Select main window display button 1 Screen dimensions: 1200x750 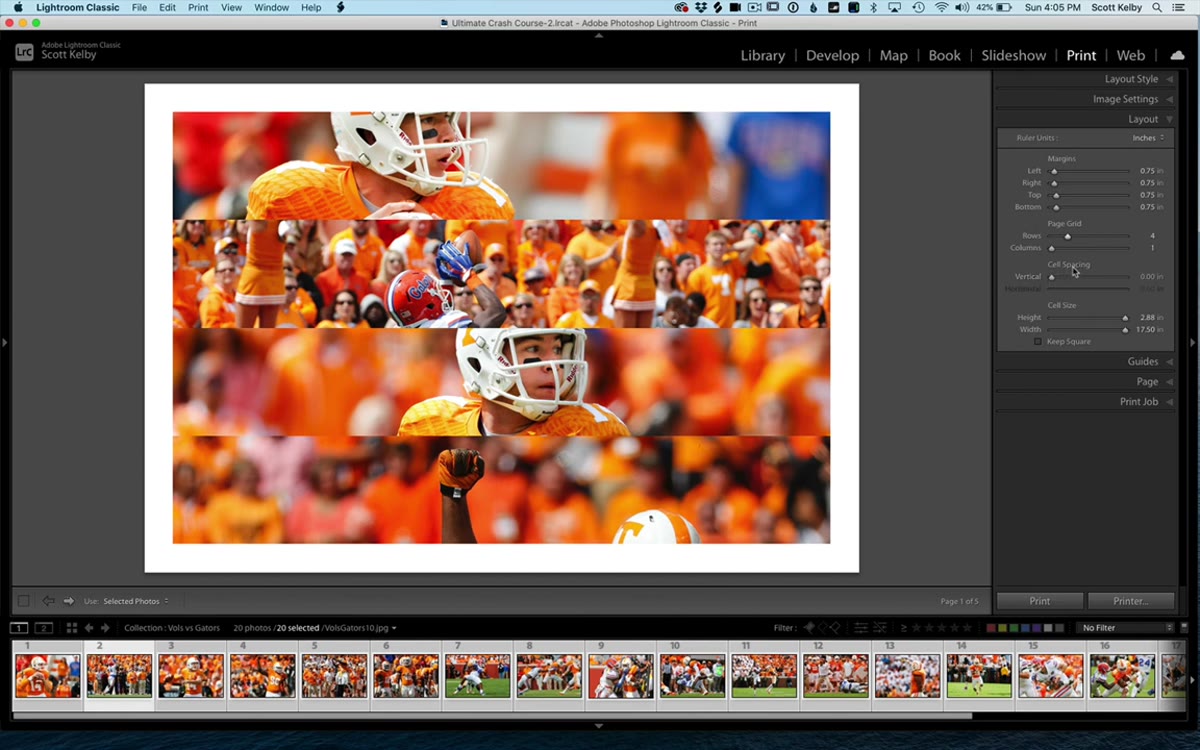[x=19, y=628]
